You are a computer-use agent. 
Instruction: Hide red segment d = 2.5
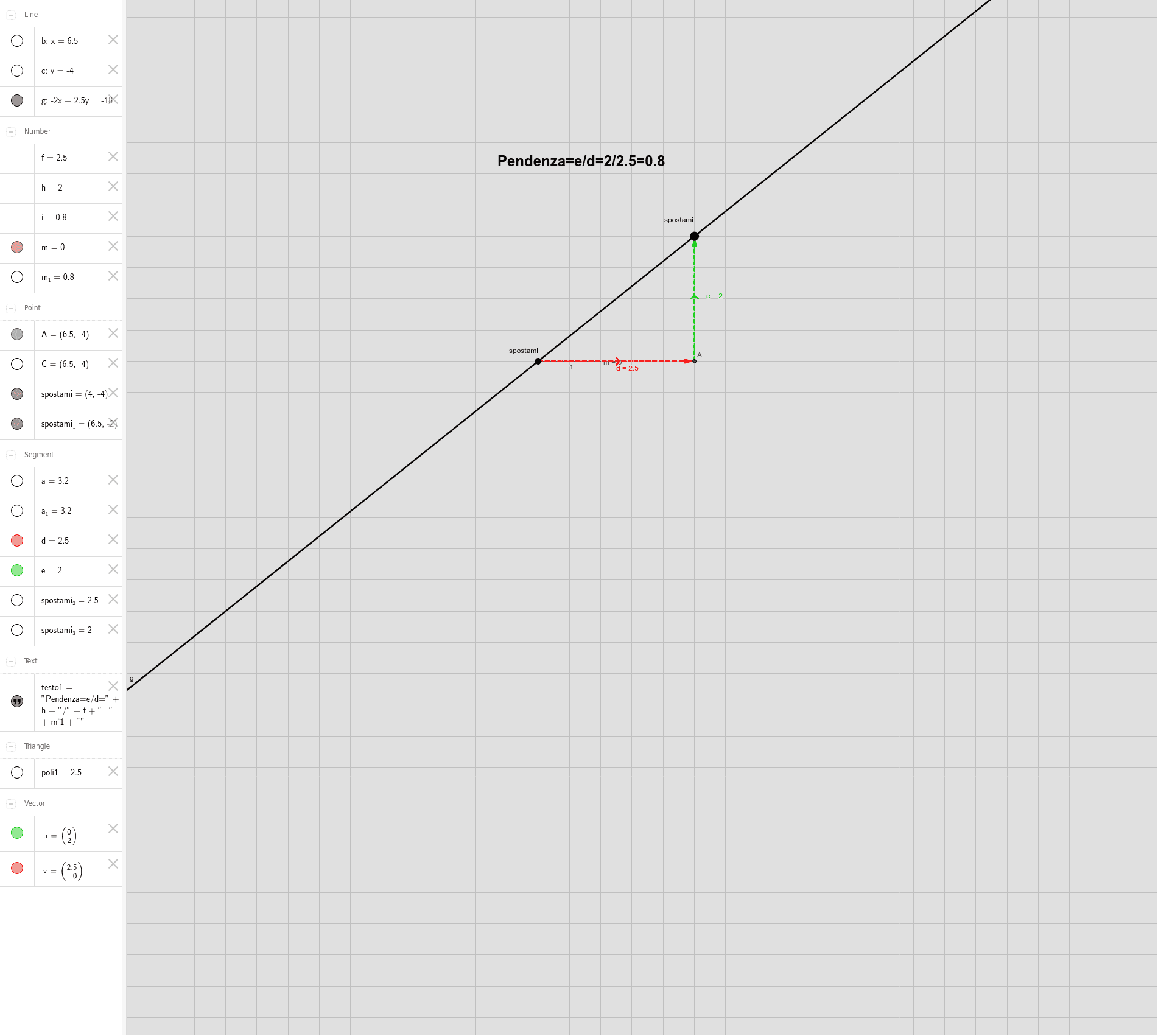tap(17, 541)
